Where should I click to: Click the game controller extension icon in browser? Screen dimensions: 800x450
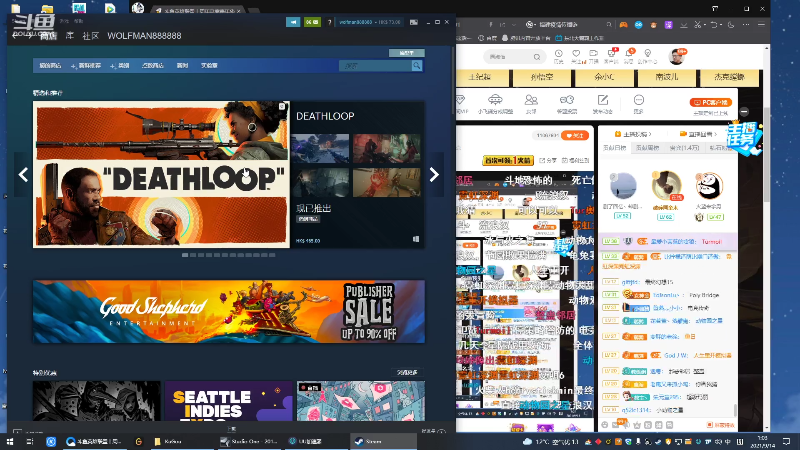tap(623, 24)
